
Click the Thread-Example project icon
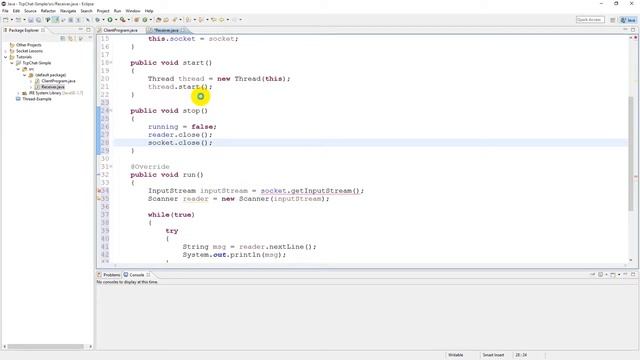18,99
